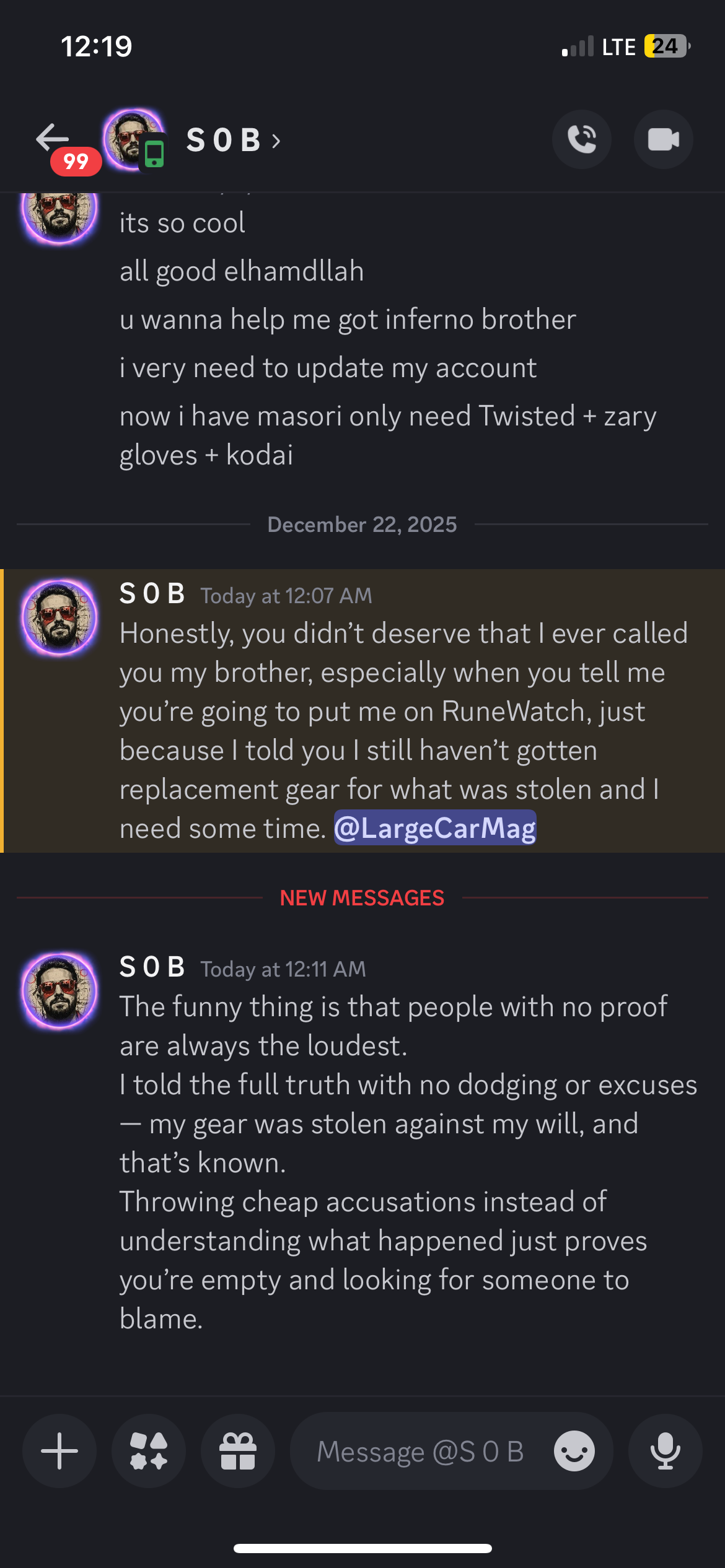This screenshot has height=1568, width=725.
Task: Select the 12:07 AM message timestamp
Action: pos(285,595)
